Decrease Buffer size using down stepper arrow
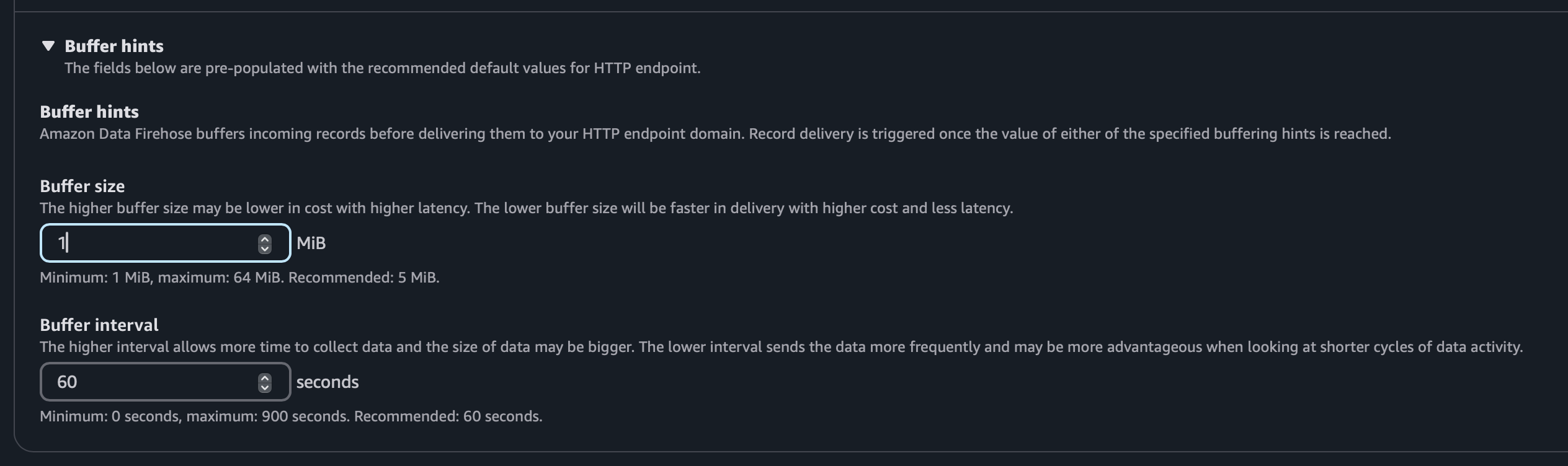The height and width of the screenshot is (466, 1568). [x=265, y=248]
